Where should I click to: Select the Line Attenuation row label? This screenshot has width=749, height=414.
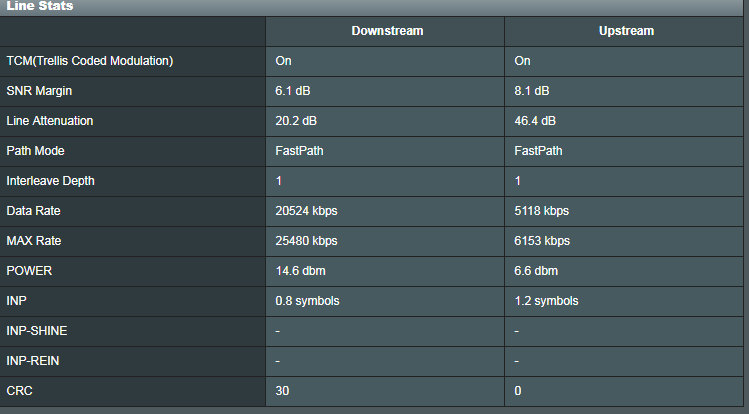tap(50, 121)
